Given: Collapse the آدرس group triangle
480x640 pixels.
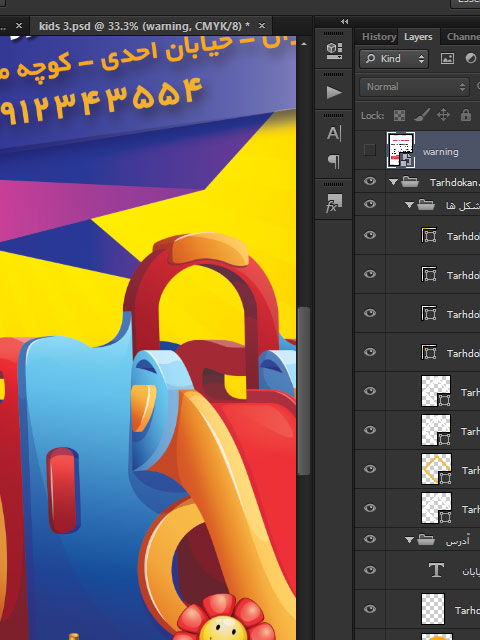Looking at the screenshot, I should point(409,540).
